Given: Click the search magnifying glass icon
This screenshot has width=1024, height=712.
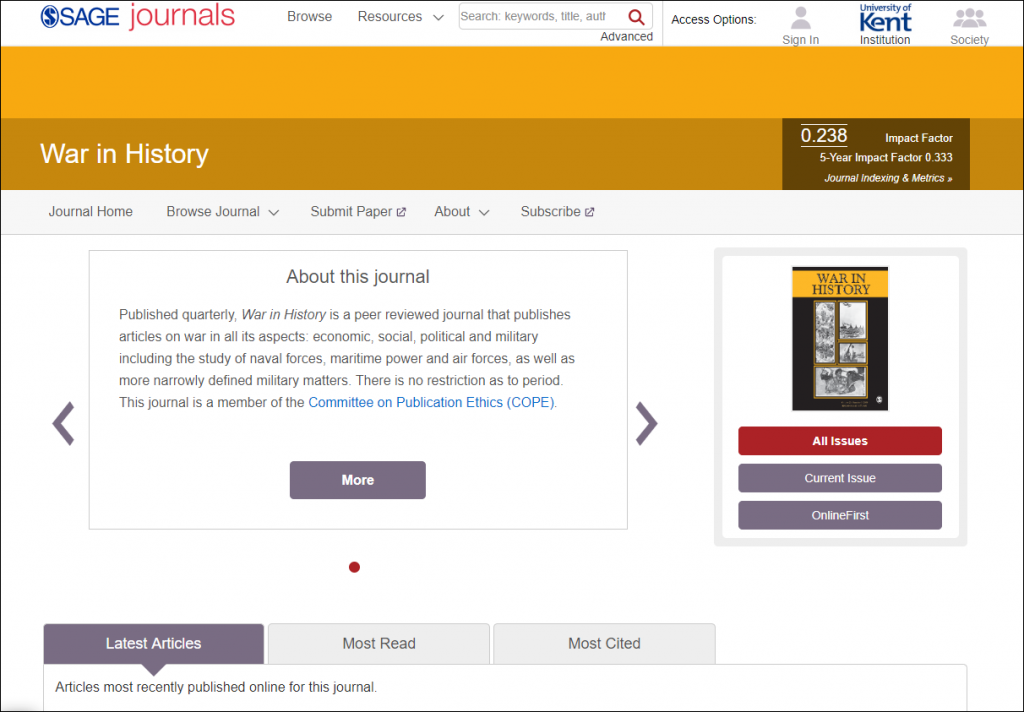Looking at the screenshot, I should (x=636, y=17).
